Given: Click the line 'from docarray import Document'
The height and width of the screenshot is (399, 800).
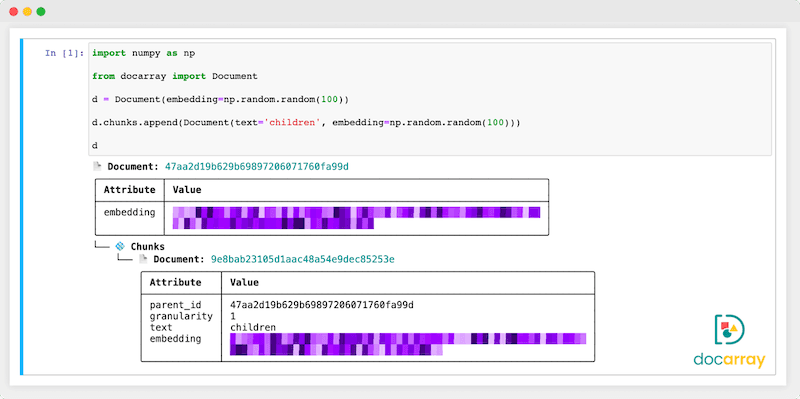Looking at the screenshot, I should click(175, 77).
